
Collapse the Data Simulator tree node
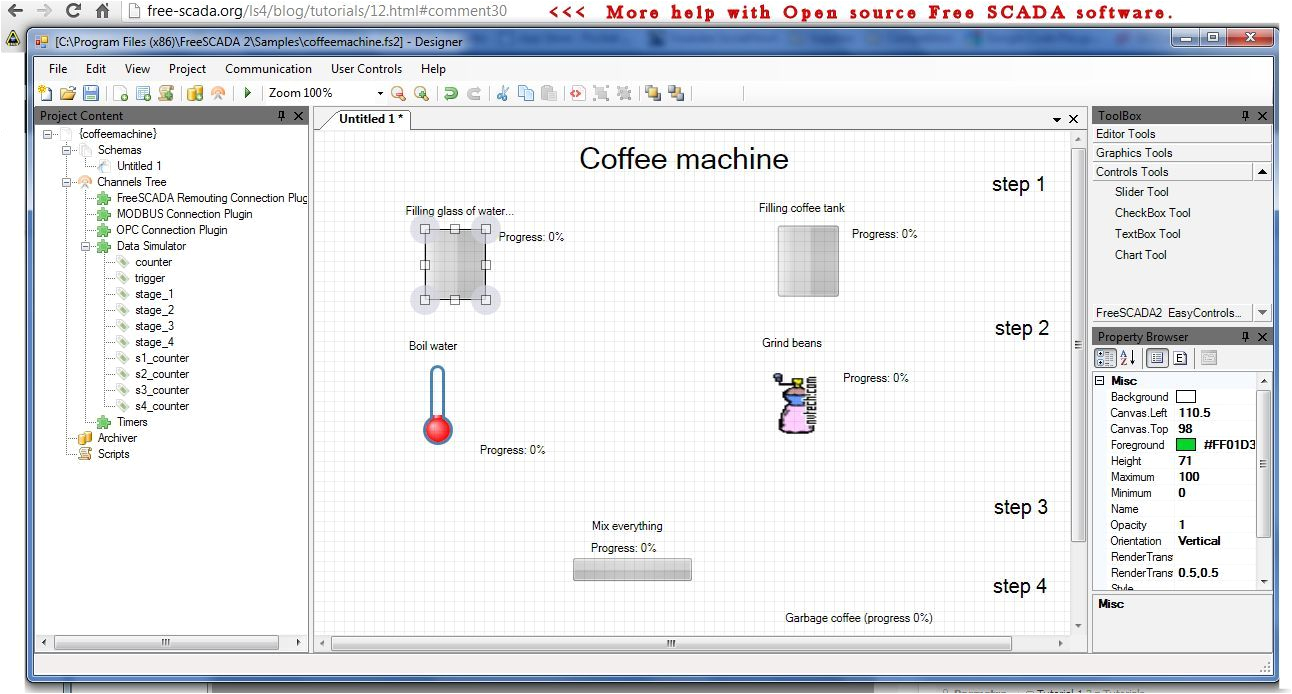pyautogui.click(x=88, y=245)
